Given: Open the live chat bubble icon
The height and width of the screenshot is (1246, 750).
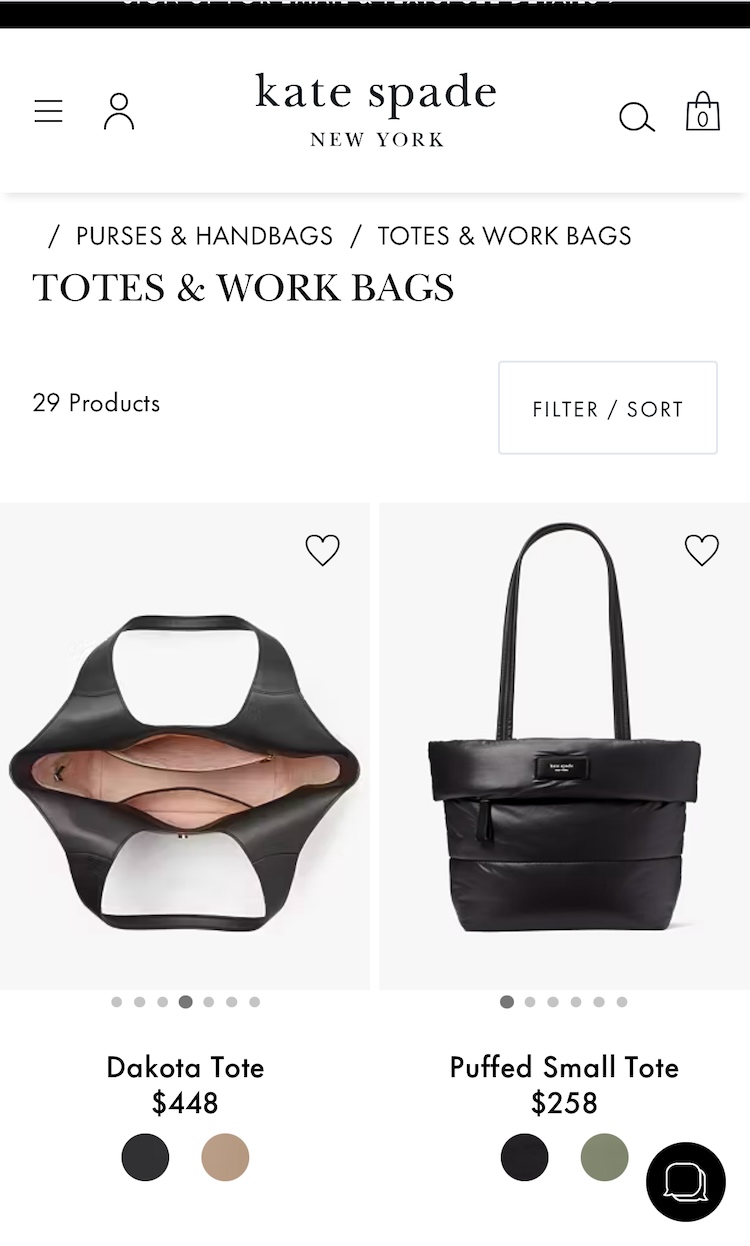Looking at the screenshot, I should pyautogui.click(x=686, y=1182).
